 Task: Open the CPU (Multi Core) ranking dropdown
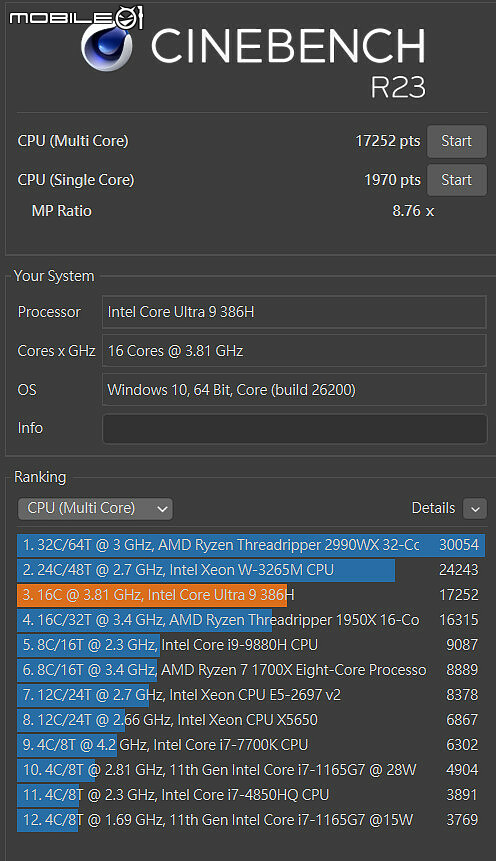(x=95, y=508)
